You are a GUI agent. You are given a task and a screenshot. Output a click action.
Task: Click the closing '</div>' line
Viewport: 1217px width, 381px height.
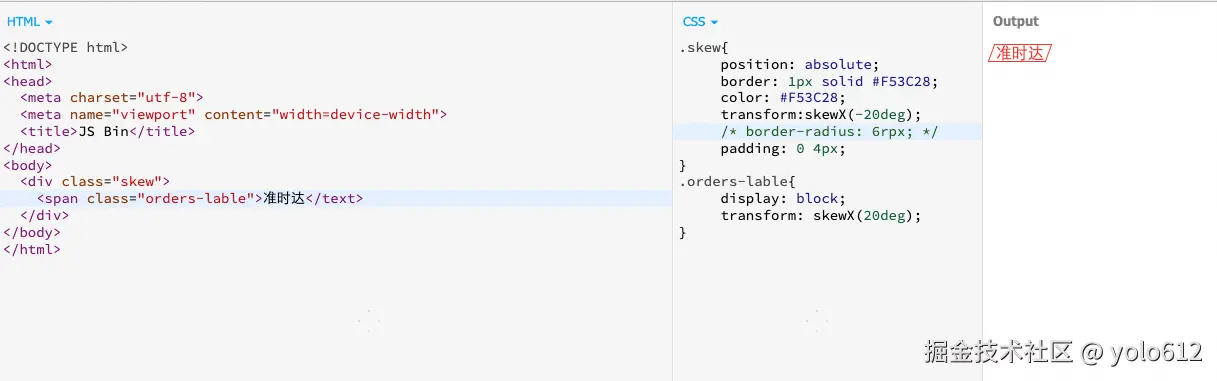(44, 215)
